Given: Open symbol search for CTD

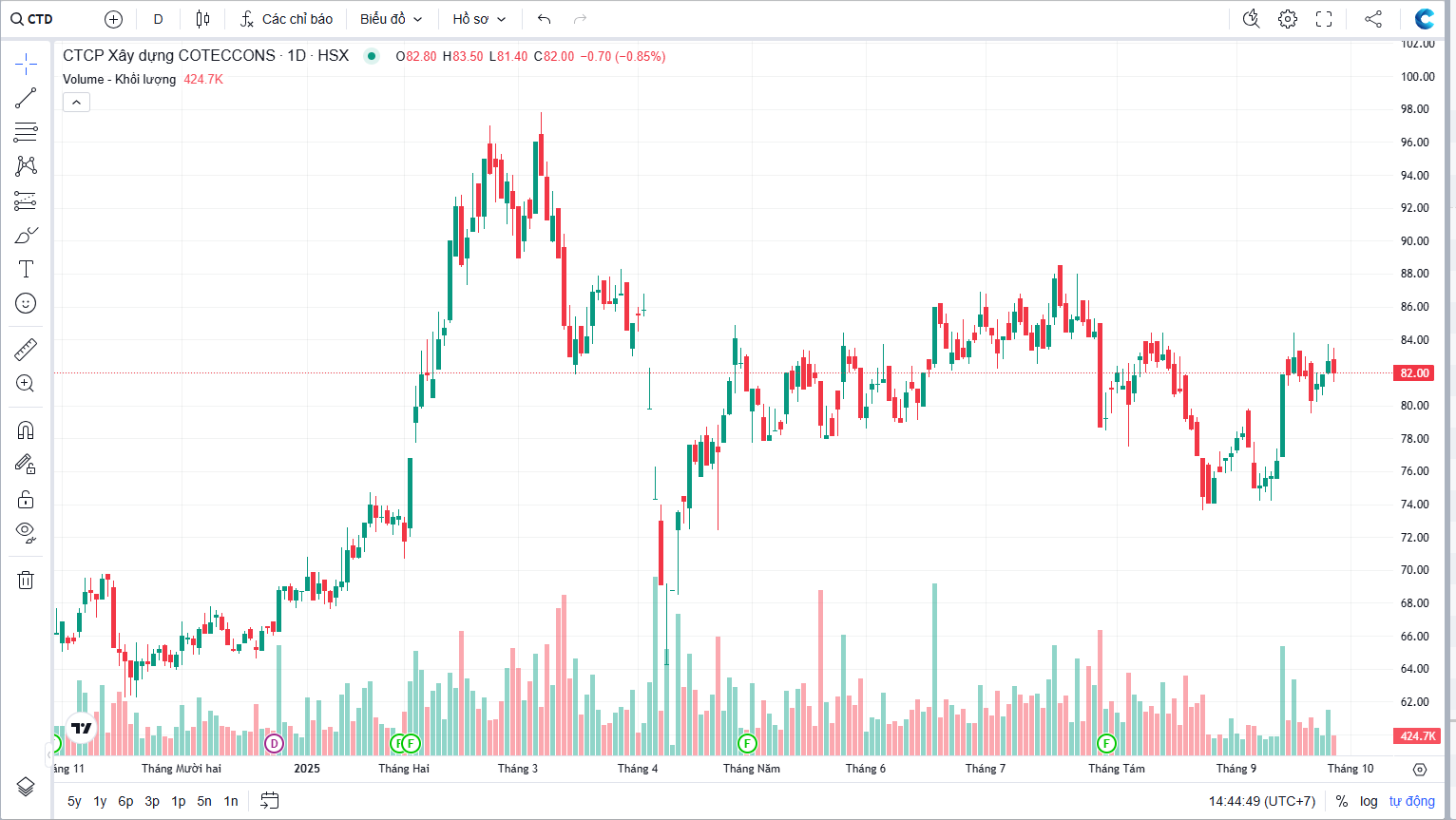Looking at the screenshot, I should [32, 19].
